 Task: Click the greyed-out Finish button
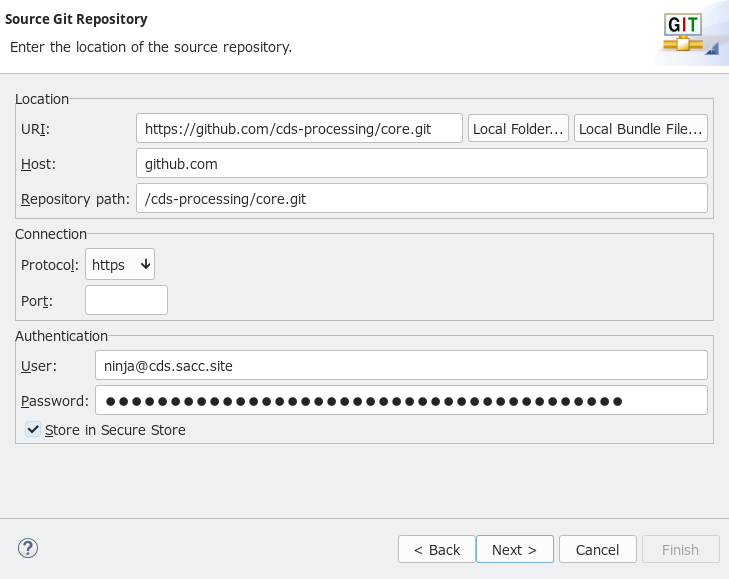tap(681, 549)
